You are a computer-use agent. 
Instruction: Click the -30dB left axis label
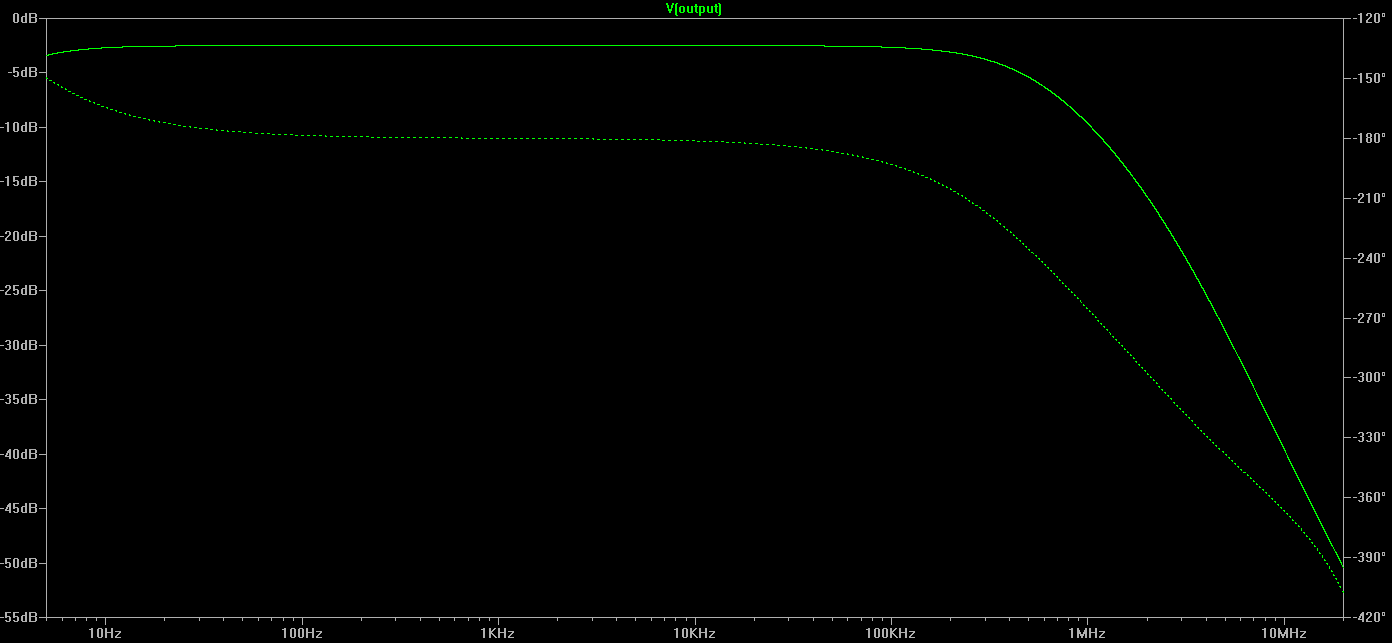pyautogui.click(x=20, y=345)
